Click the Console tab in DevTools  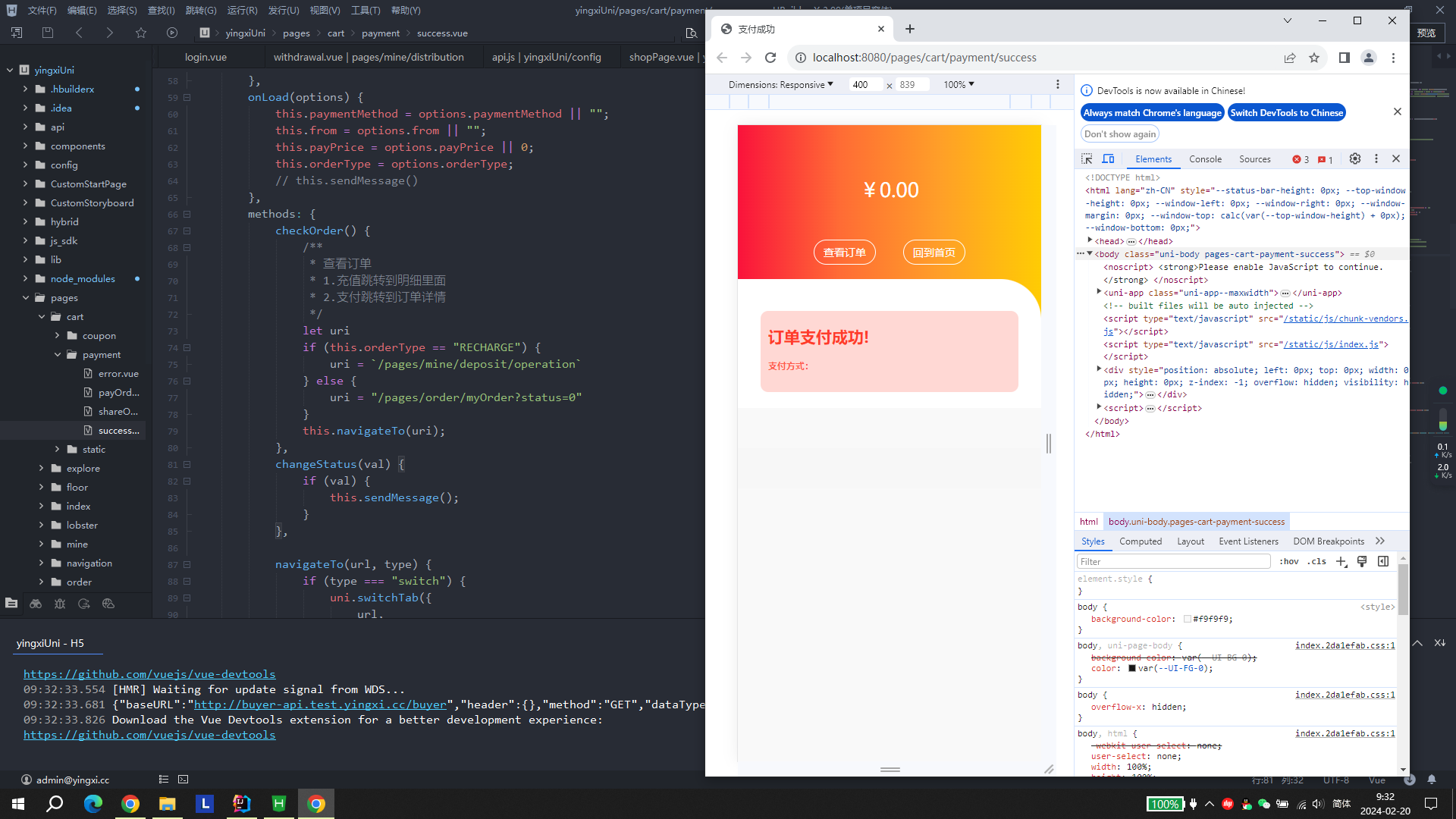pyautogui.click(x=1205, y=159)
